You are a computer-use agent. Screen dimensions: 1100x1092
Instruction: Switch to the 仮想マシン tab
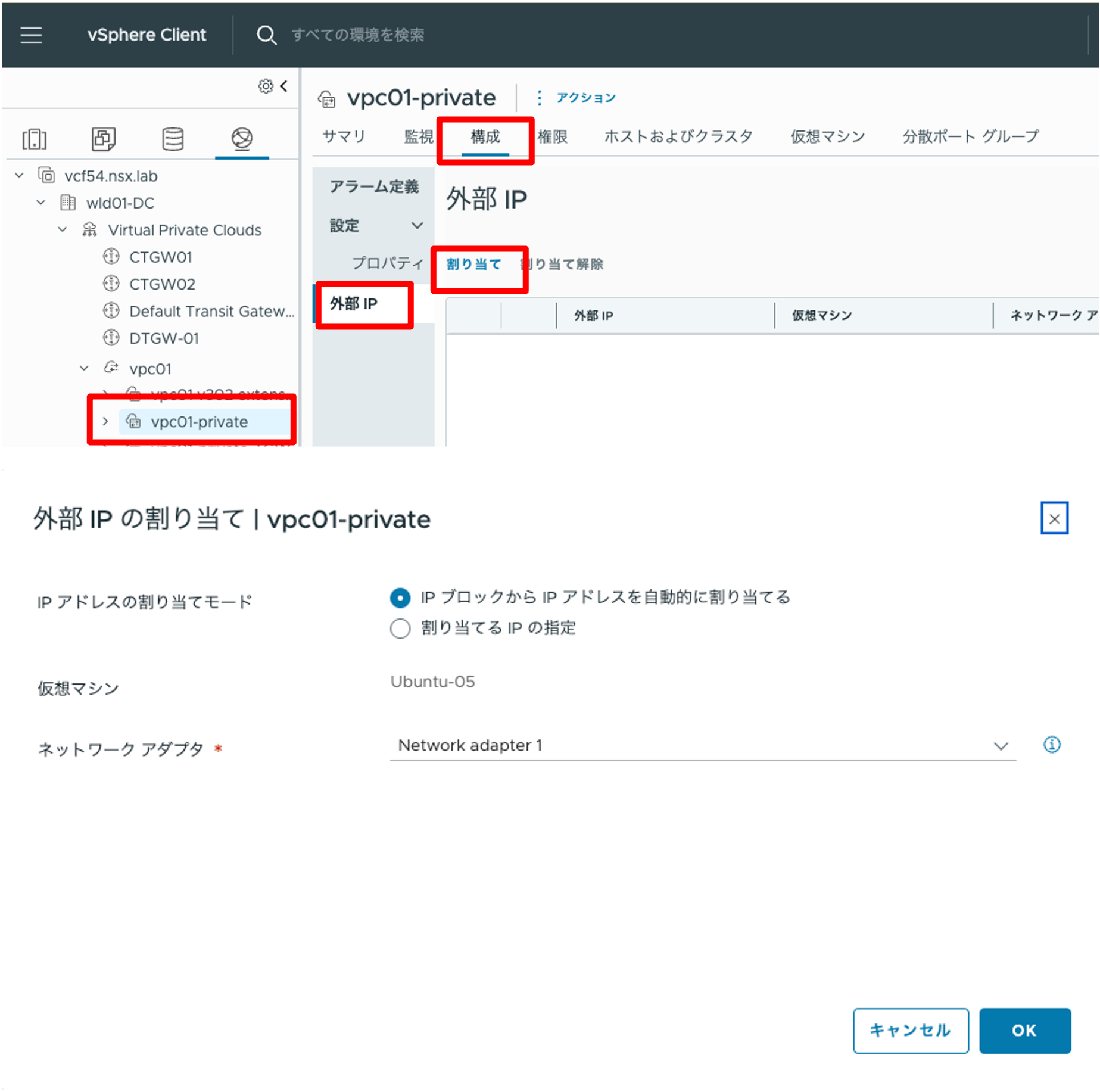click(828, 137)
